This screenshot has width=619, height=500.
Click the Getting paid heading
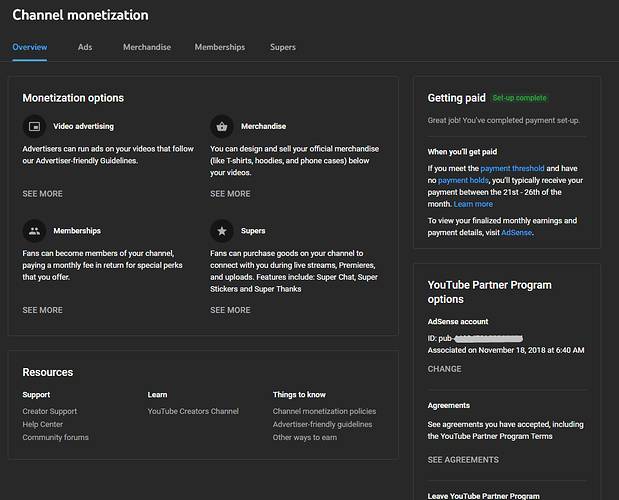[x=456, y=98]
